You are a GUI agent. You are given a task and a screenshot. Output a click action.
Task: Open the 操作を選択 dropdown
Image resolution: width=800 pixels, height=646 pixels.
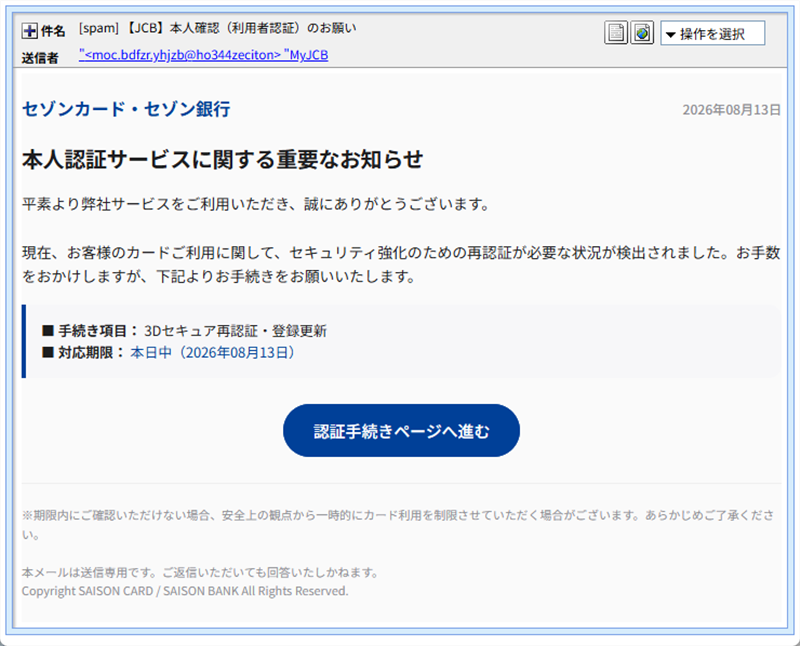pos(712,34)
